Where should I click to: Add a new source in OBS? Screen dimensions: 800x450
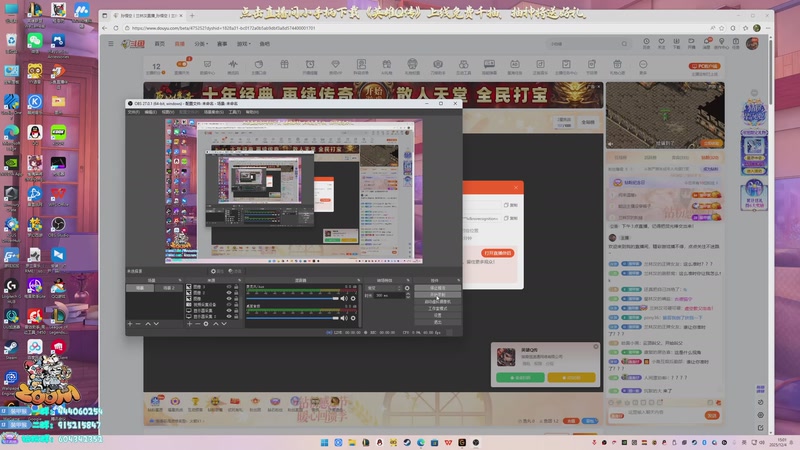click(x=189, y=324)
